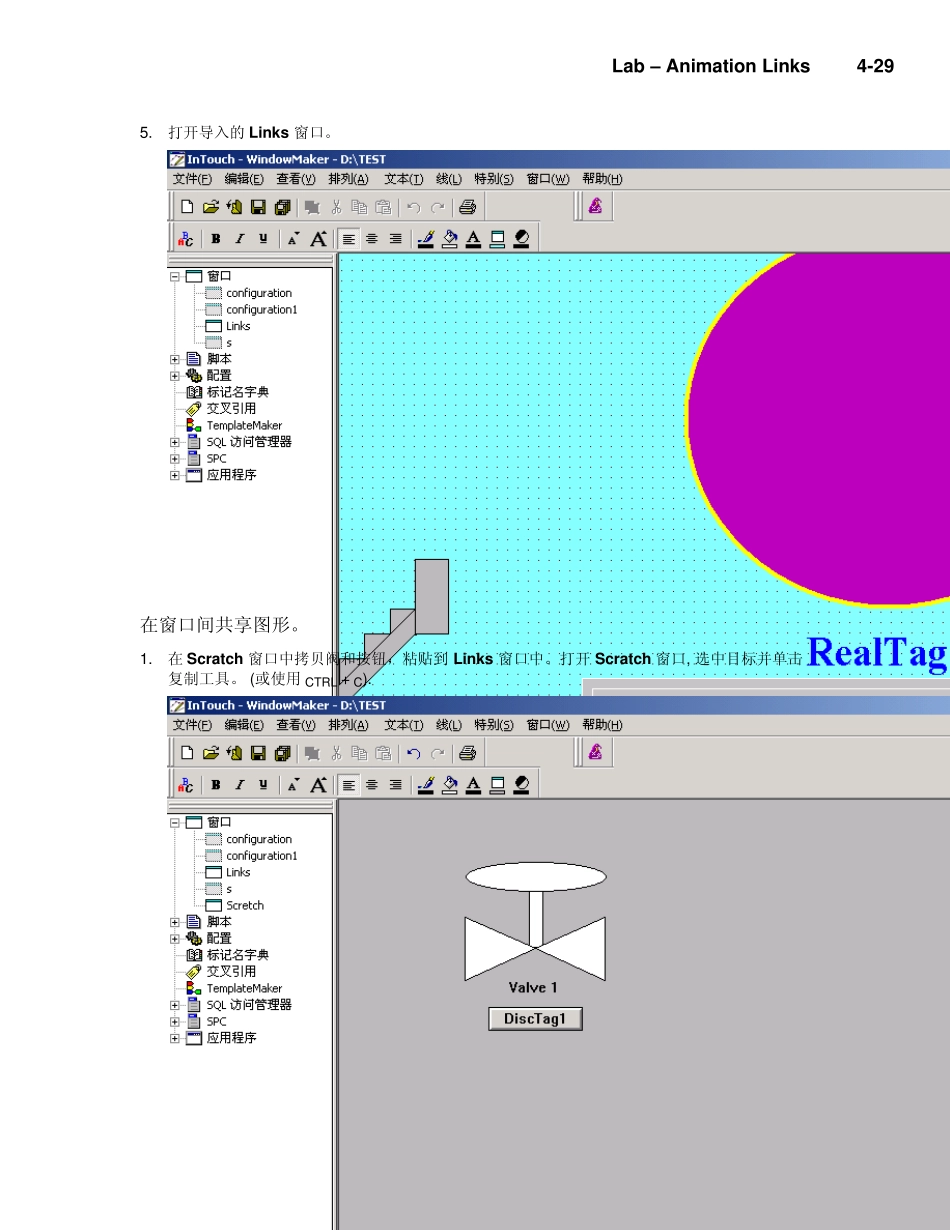This screenshot has width=950, height=1230.
Task: Click Enlarge Font large-A icon in upper screenshot
Action: tap(318, 238)
